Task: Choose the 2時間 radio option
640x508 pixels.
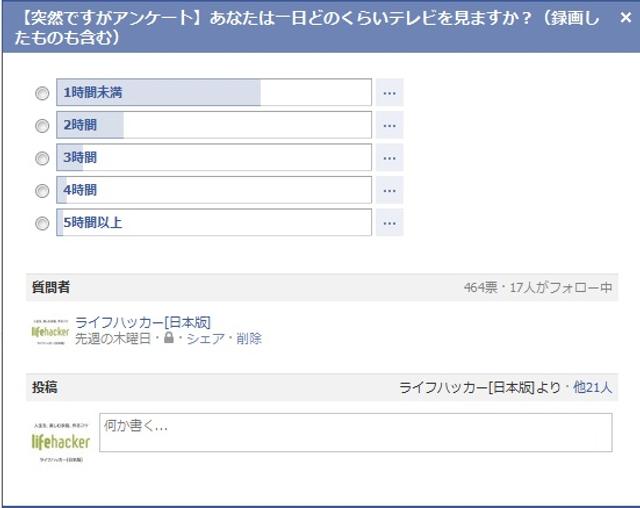Action: 42,126
